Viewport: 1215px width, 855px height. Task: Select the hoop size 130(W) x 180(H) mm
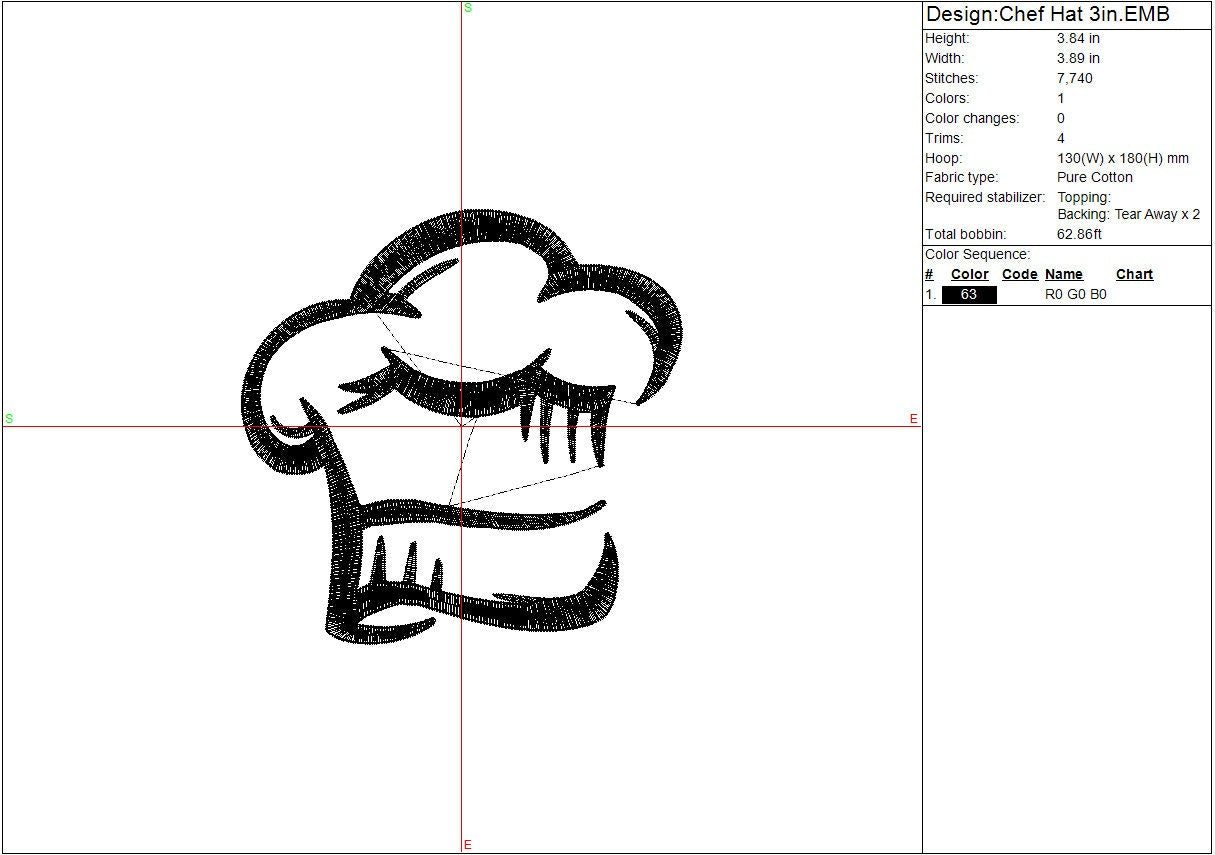point(1122,158)
